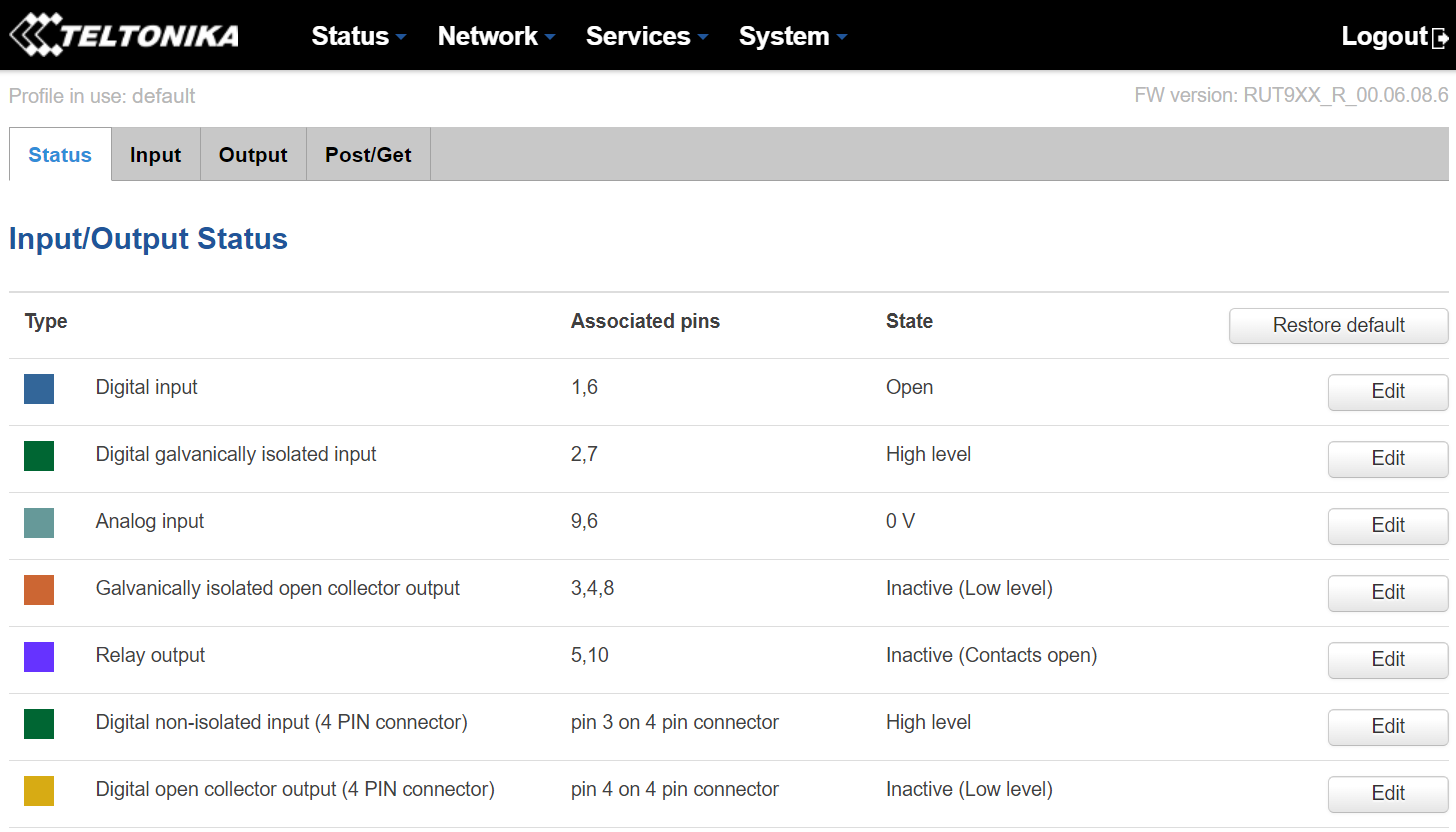This screenshot has height=832, width=1456.
Task: Edit the Relay output settings
Action: (1388, 659)
